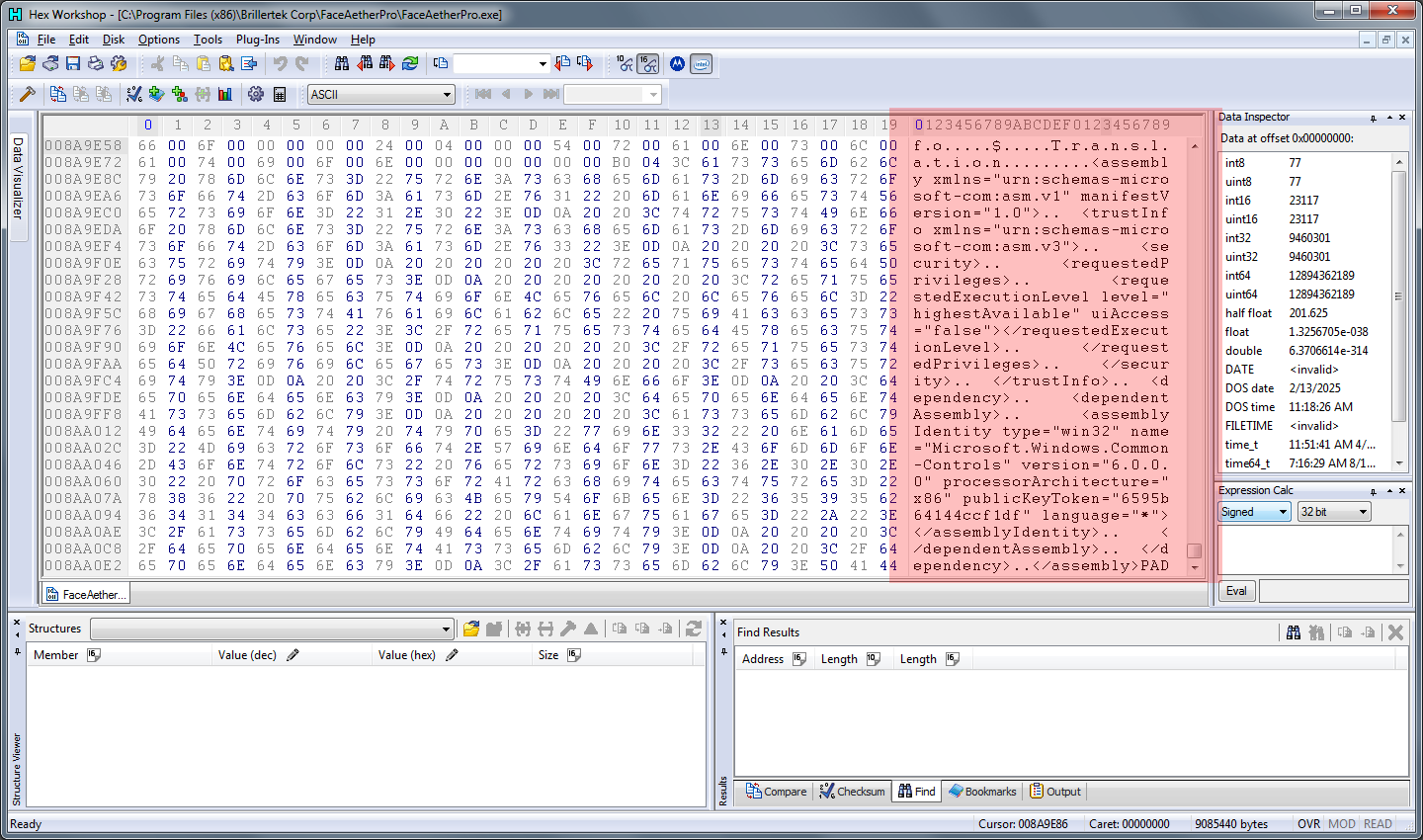1423x840 pixels.
Task: Click the Eval button
Action: tap(1236, 591)
